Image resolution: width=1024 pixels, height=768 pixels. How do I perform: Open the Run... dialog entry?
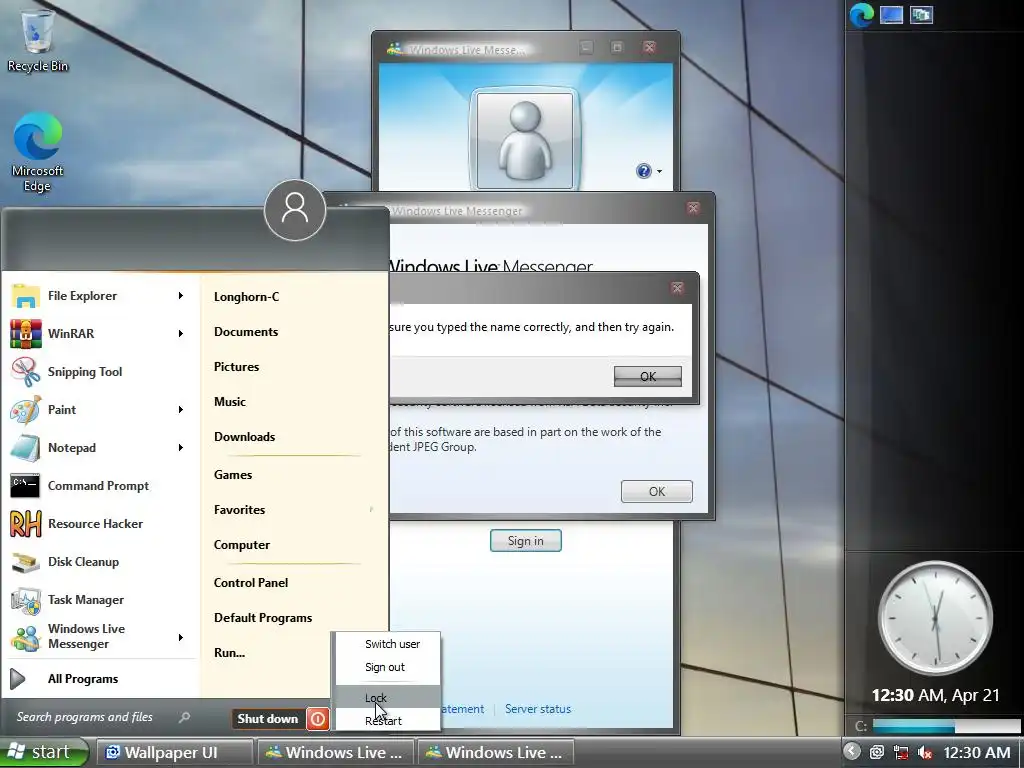(229, 652)
